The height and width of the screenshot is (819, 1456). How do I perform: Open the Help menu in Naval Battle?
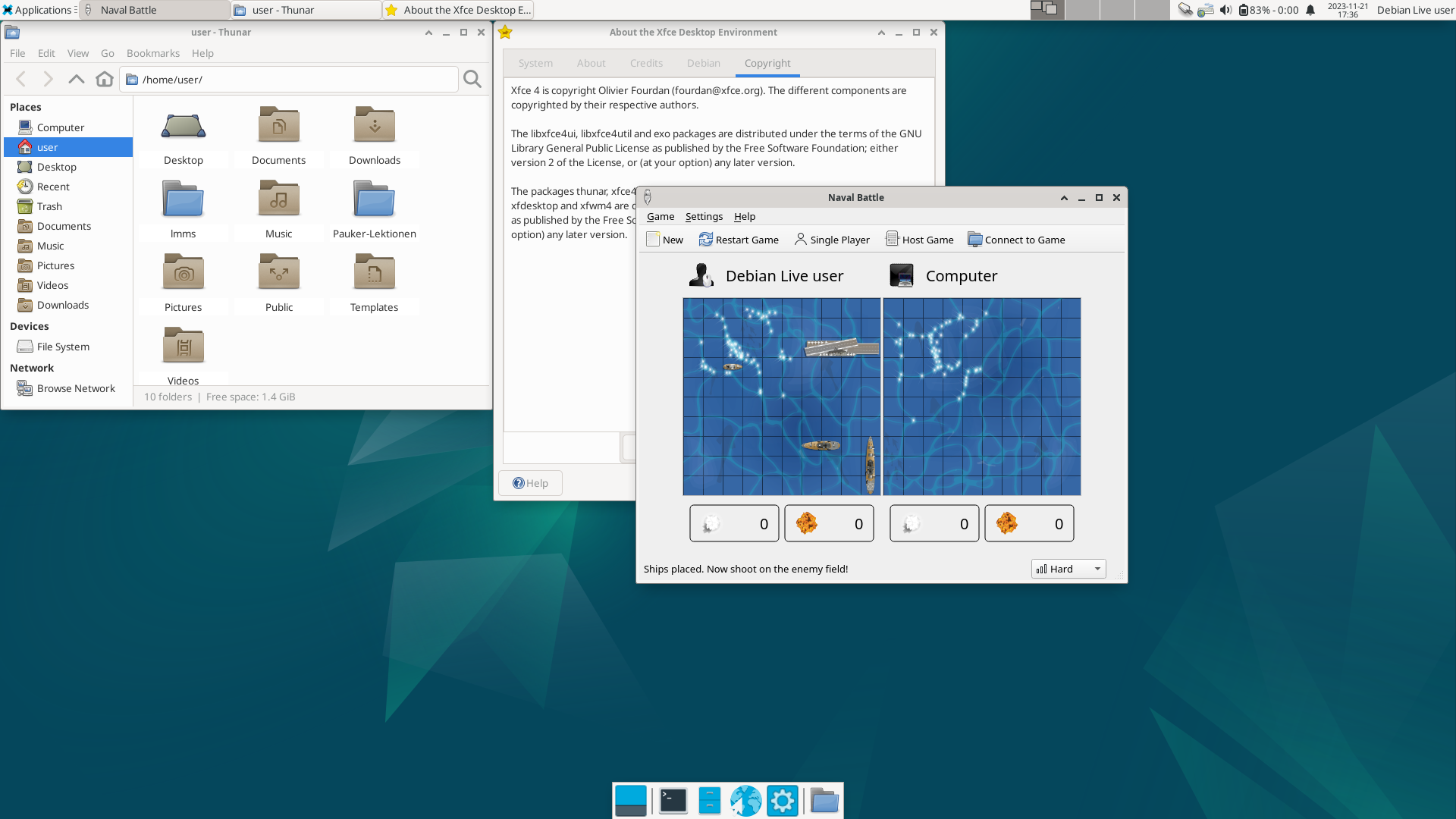pos(745,216)
